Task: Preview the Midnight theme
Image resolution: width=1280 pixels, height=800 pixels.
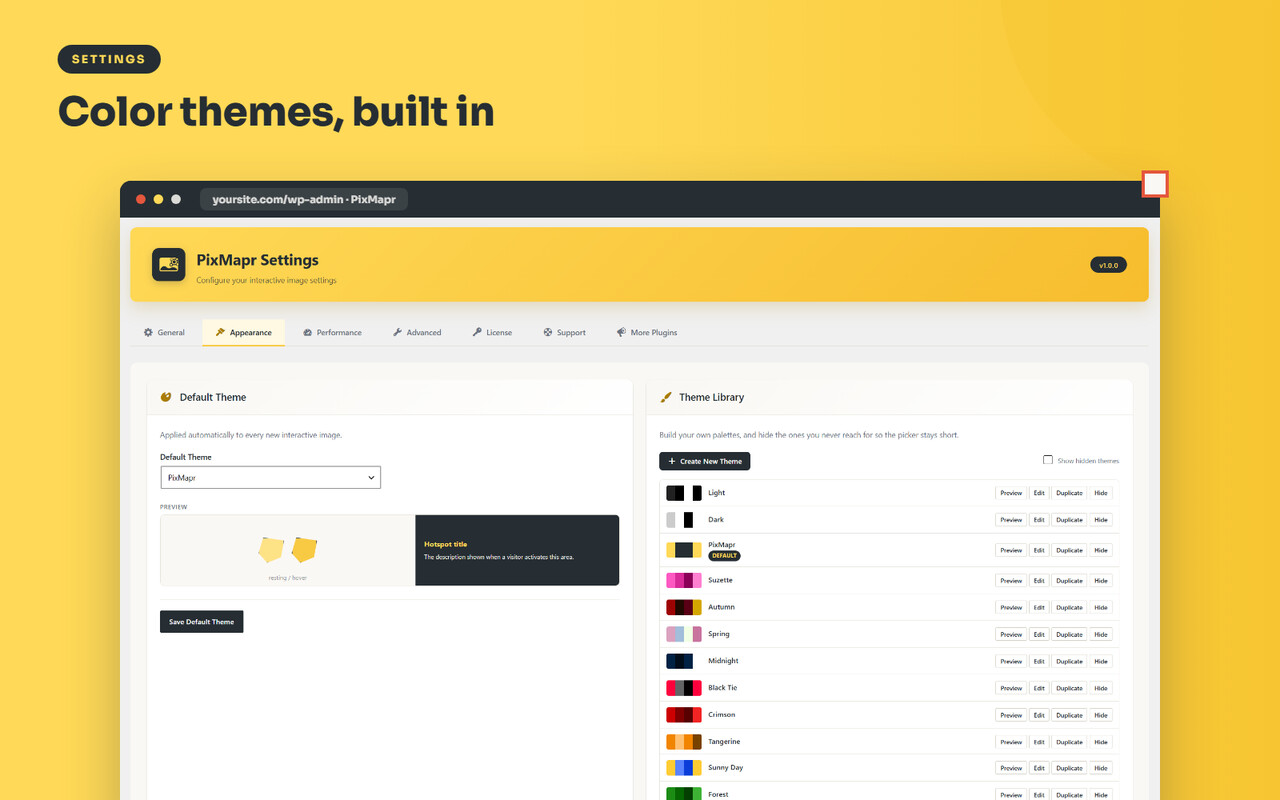Action: point(1011,662)
